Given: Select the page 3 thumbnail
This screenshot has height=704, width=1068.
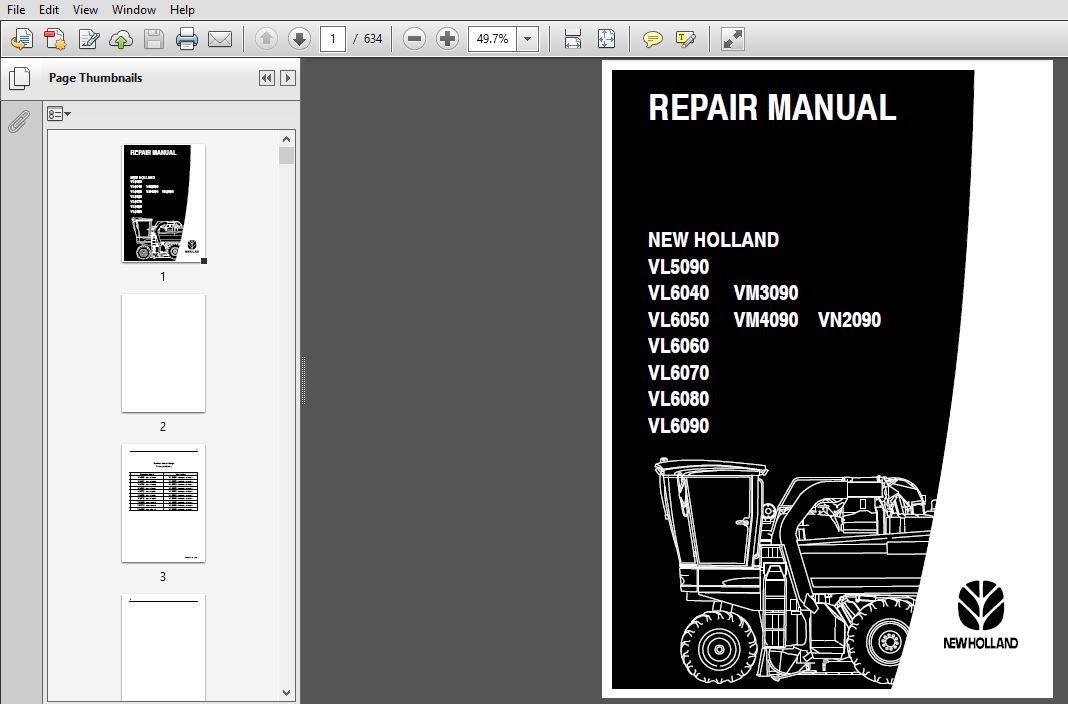Looking at the screenshot, I should [163, 503].
